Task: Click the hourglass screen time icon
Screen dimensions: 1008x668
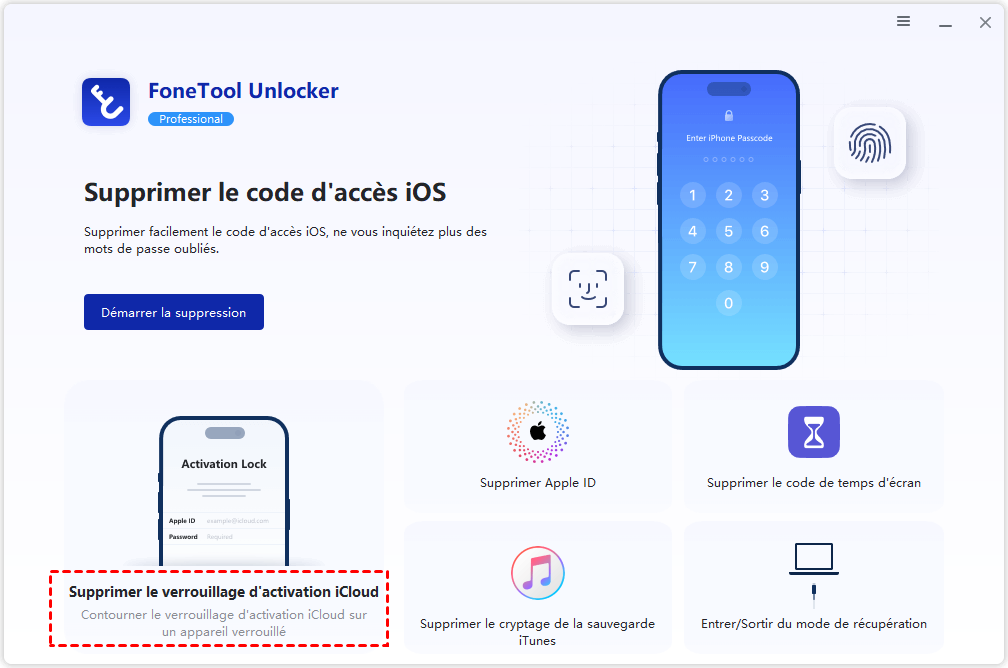Action: pyautogui.click(x=814, y=432)
